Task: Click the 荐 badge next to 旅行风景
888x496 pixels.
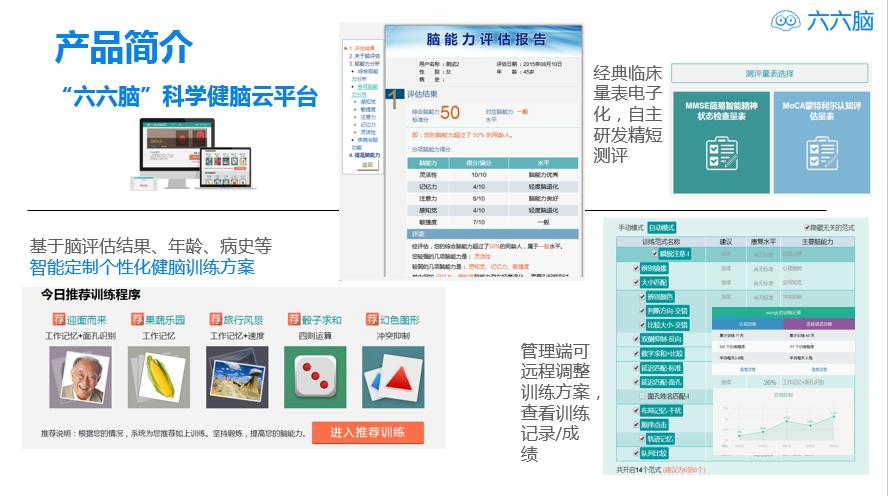Action: pyautogui.click(x=215, y=319)
